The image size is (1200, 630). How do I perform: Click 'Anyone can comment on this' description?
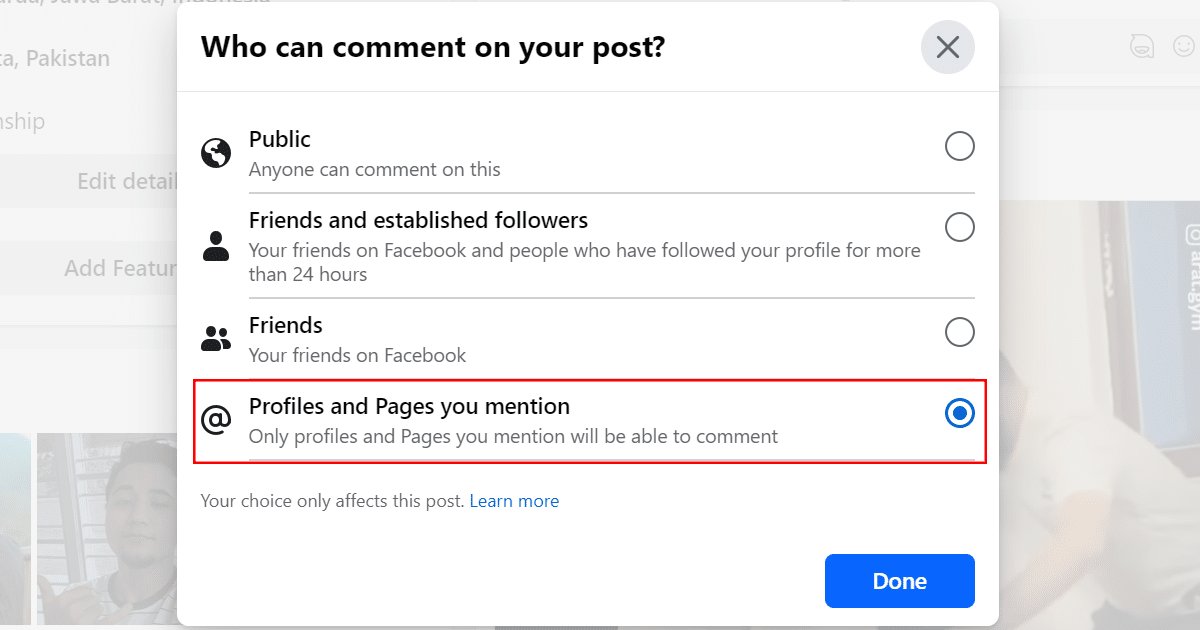[x=374, y=169]
